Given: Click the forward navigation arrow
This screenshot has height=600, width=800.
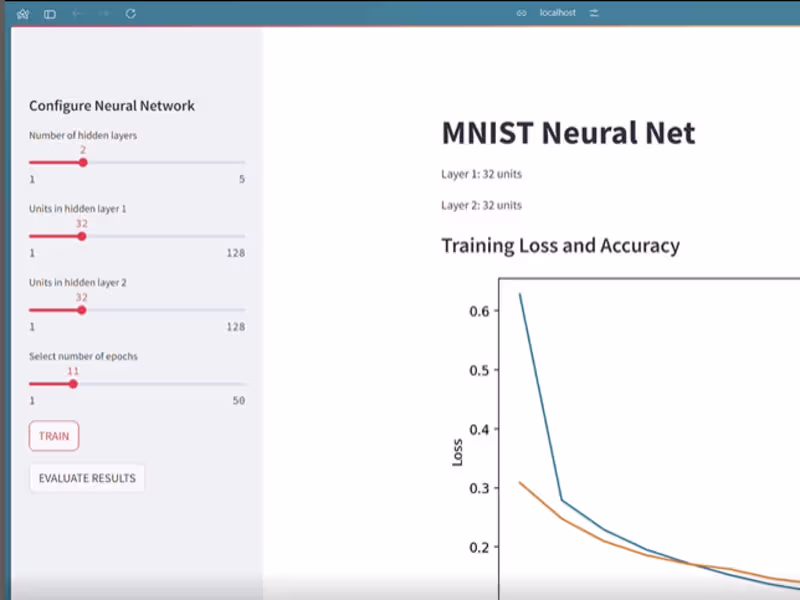Looking at the screenshot, I should (103, 13).
